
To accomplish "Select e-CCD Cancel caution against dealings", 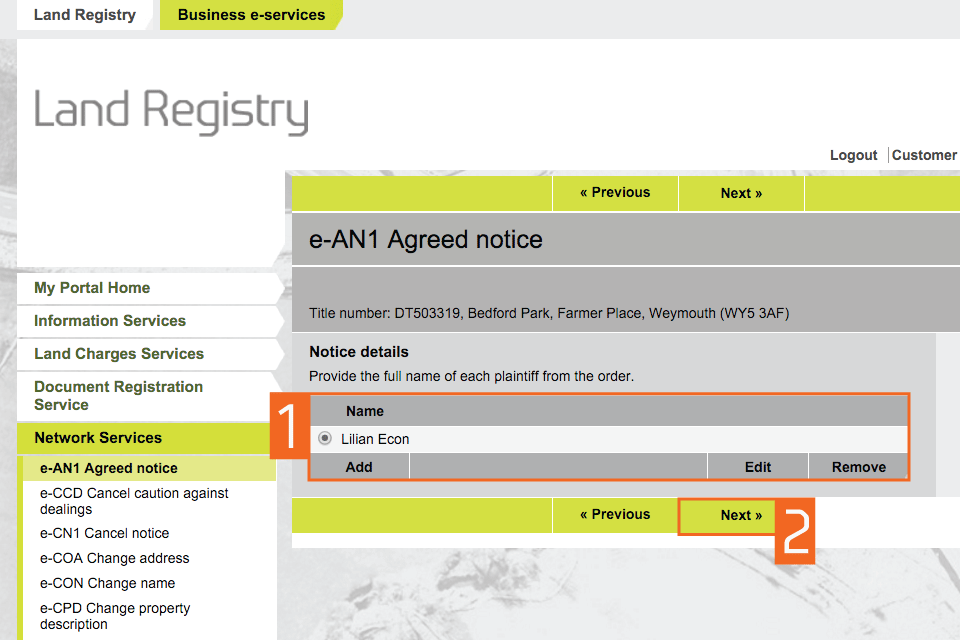I will point(134,501).
